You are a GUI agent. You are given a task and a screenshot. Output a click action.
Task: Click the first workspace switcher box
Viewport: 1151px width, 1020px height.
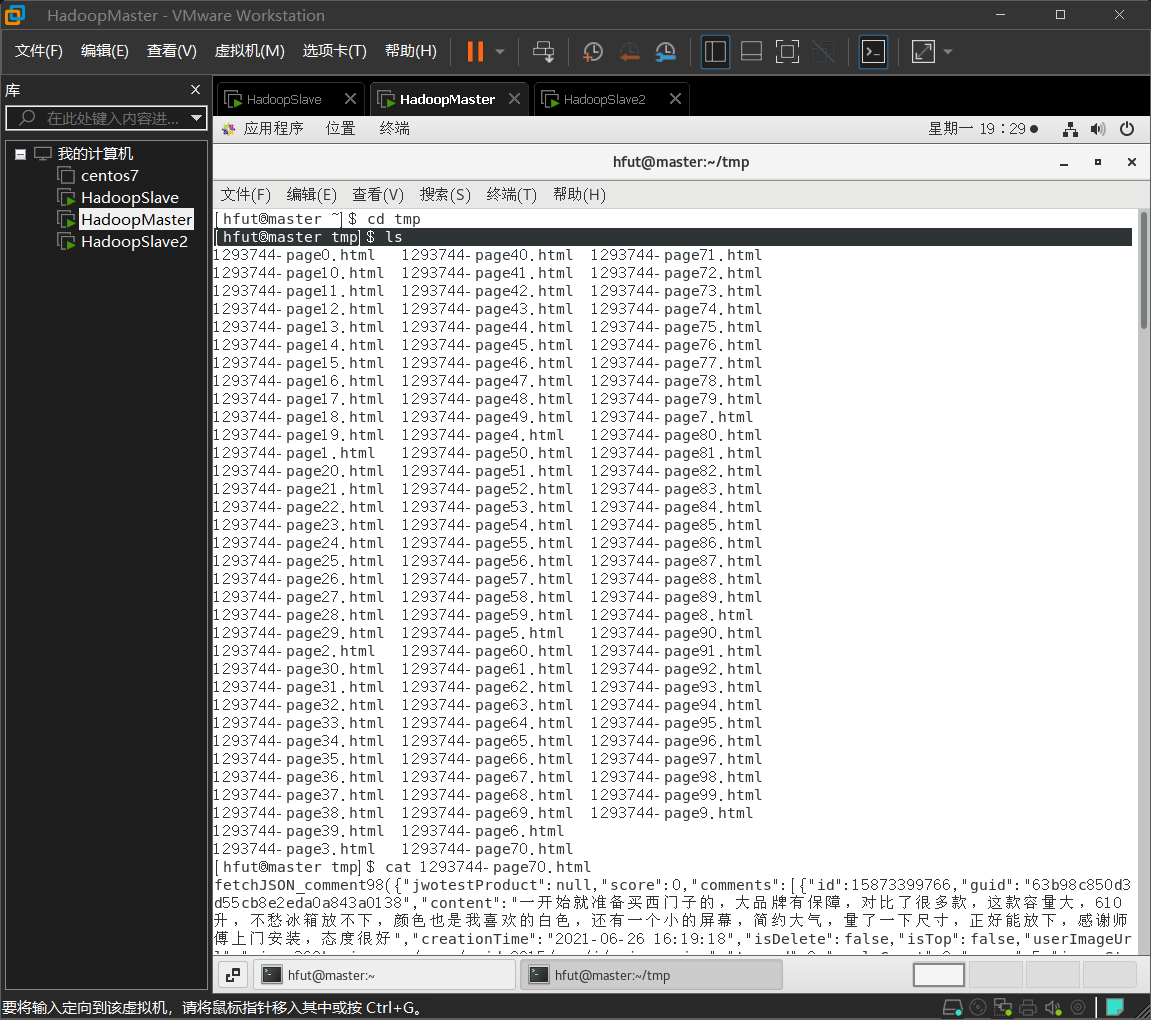click(x=938, y=975)
